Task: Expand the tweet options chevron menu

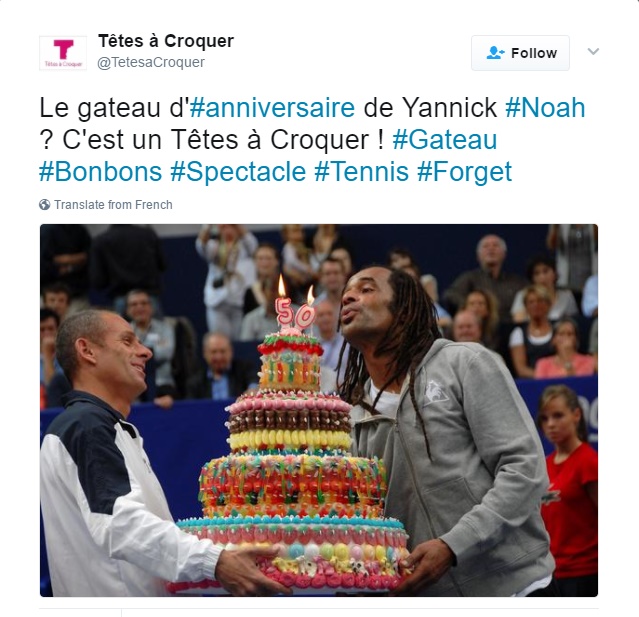Action: pyautogui.click(x=593, y=51)
